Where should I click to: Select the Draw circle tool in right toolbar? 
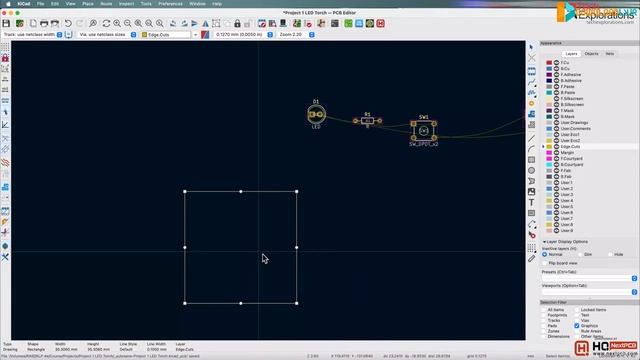tap(531, 170)
